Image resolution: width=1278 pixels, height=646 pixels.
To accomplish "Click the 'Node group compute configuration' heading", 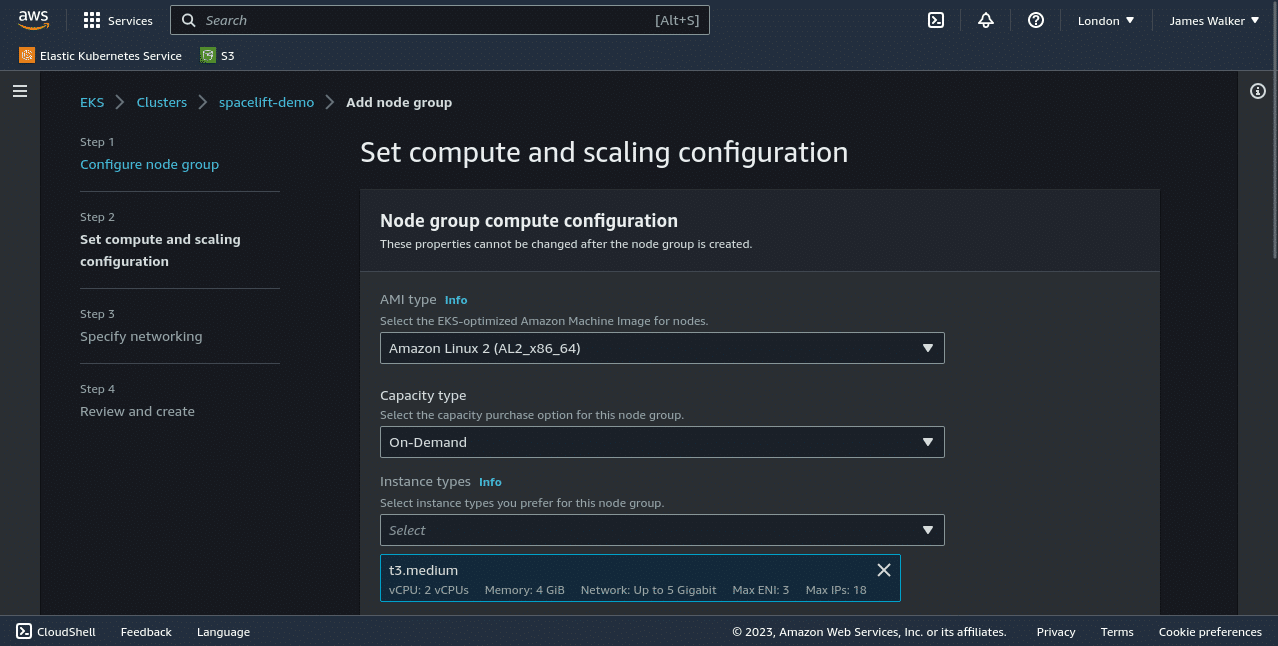I will [x=529, y=220].
